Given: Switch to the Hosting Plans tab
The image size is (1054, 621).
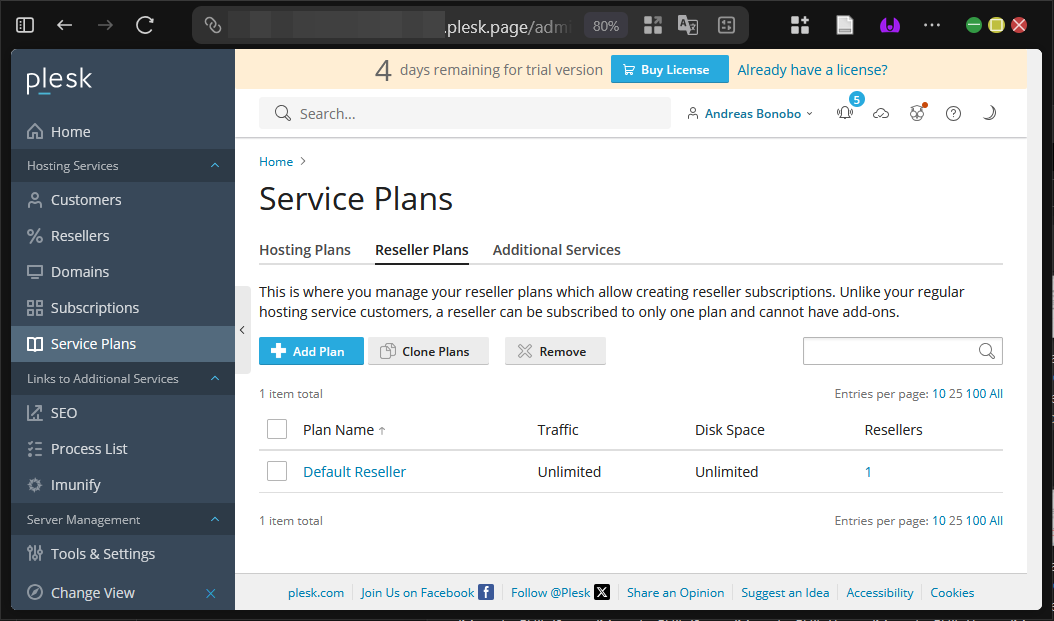Looking at the screenshot, I should 305,249.
